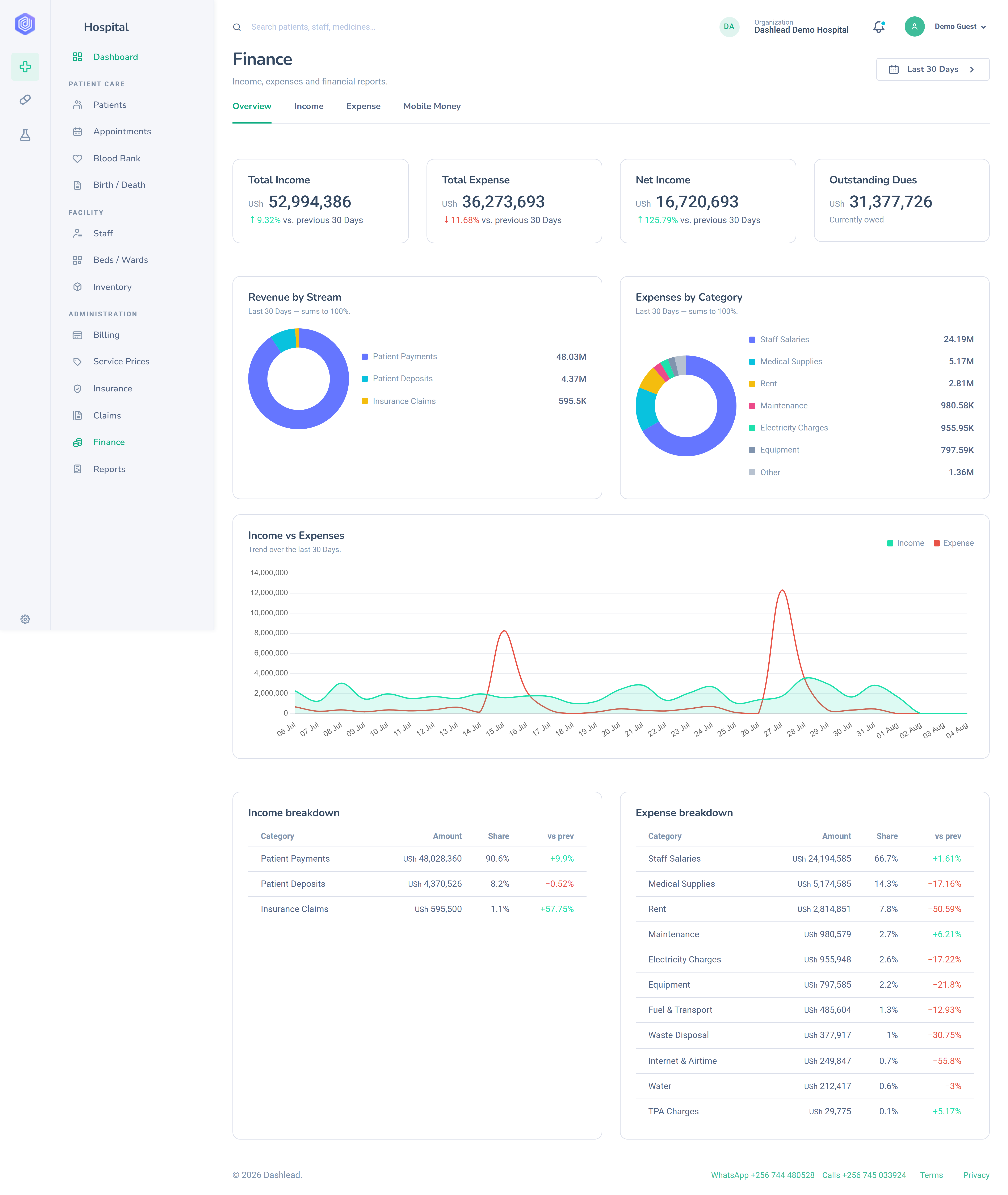Open the laboratory flask module icon

[x=25, y=135]
